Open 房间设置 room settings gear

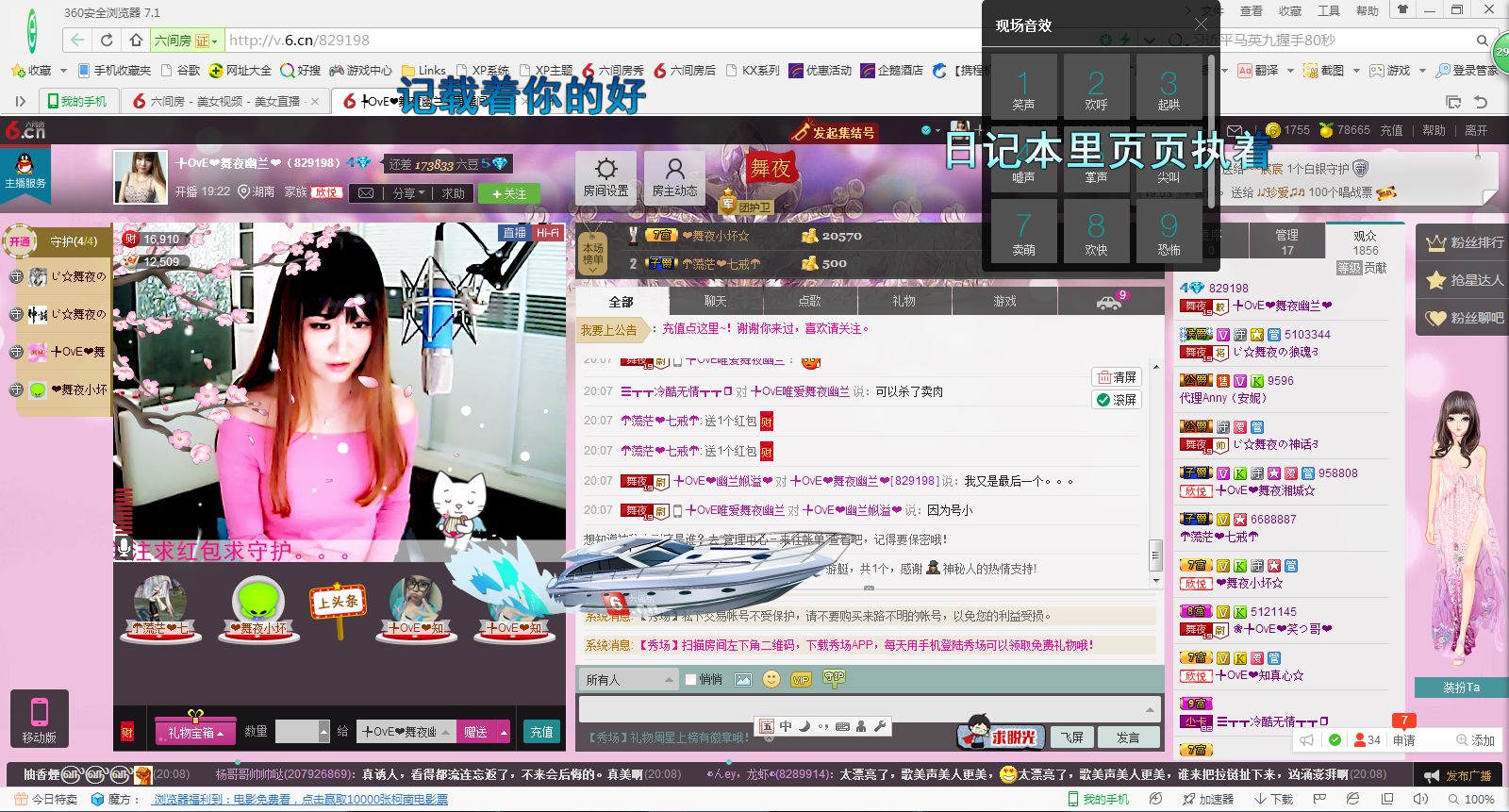click(x=605, y=177)
